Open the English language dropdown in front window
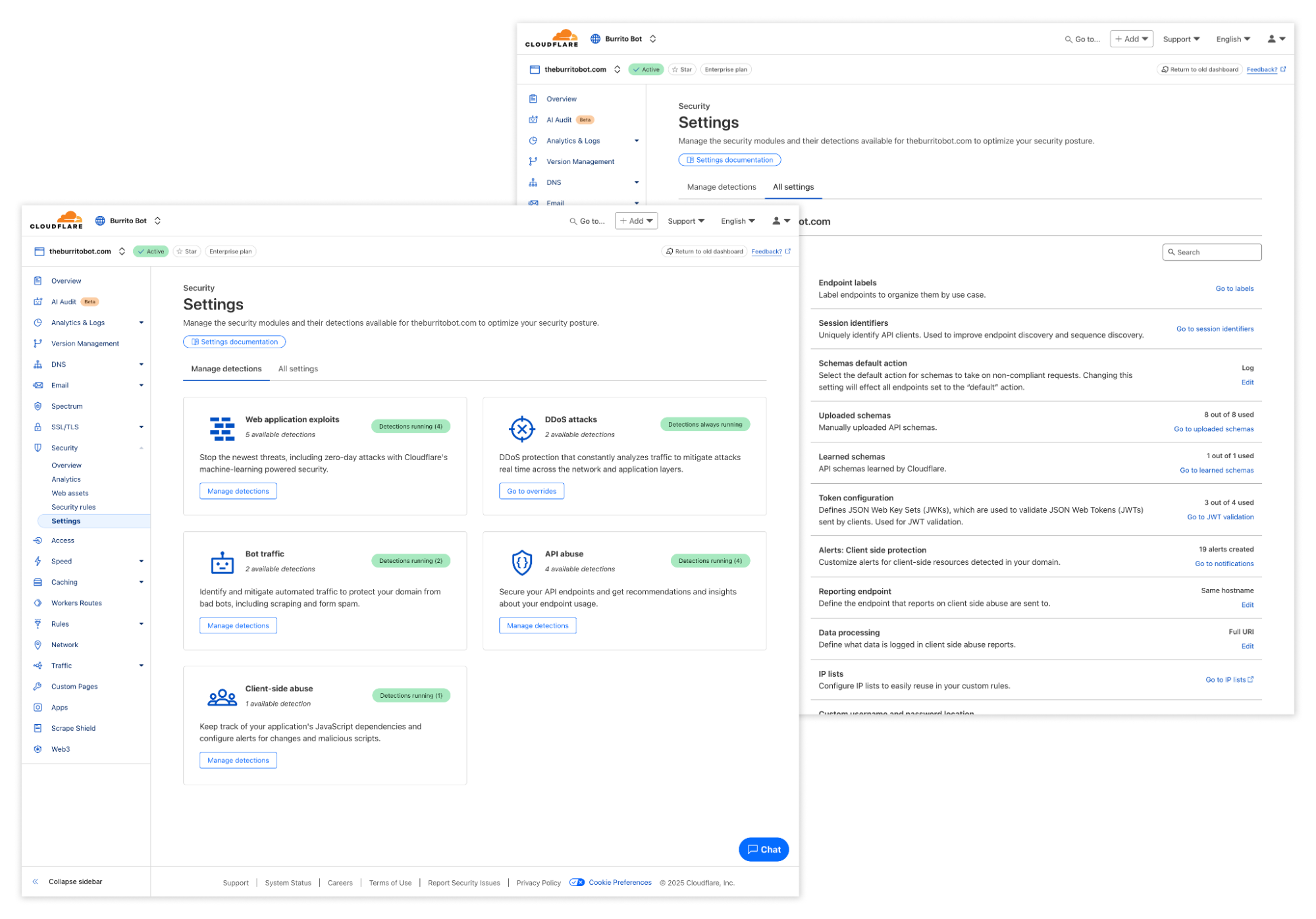This screenshot has width=1316, height=919. click(738, 221)
